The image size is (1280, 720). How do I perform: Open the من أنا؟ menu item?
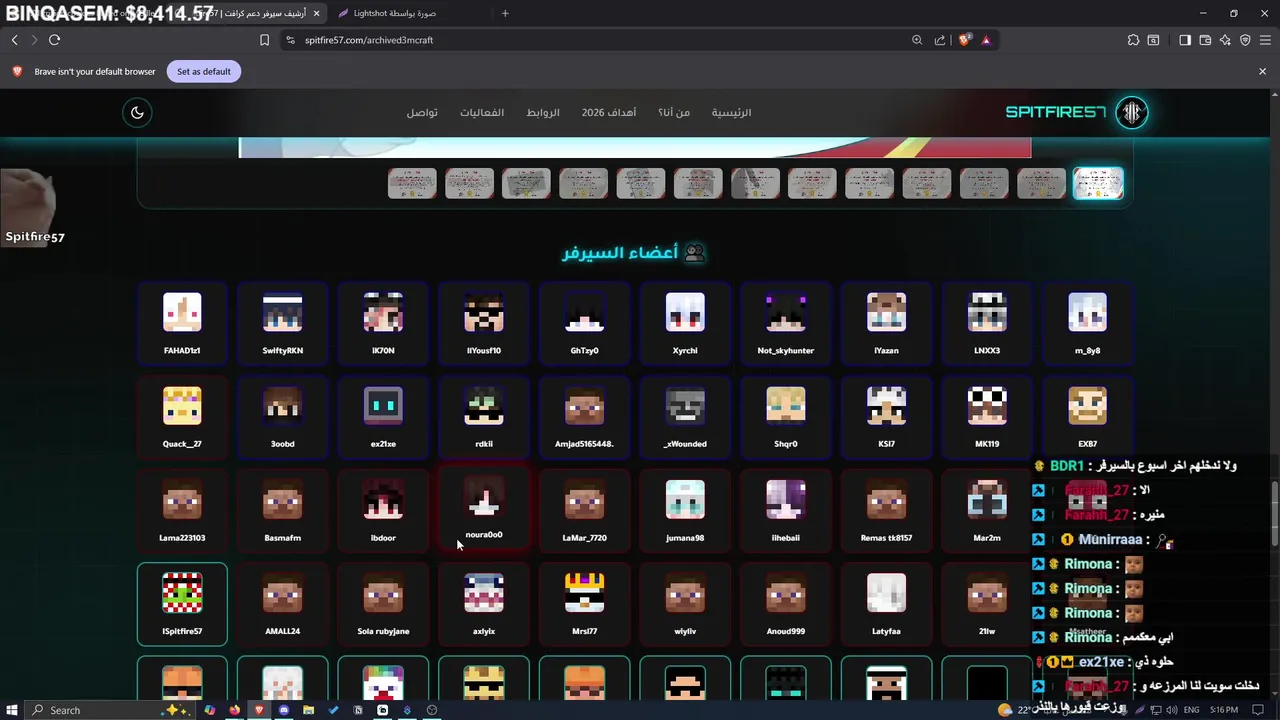pos(674,112)
